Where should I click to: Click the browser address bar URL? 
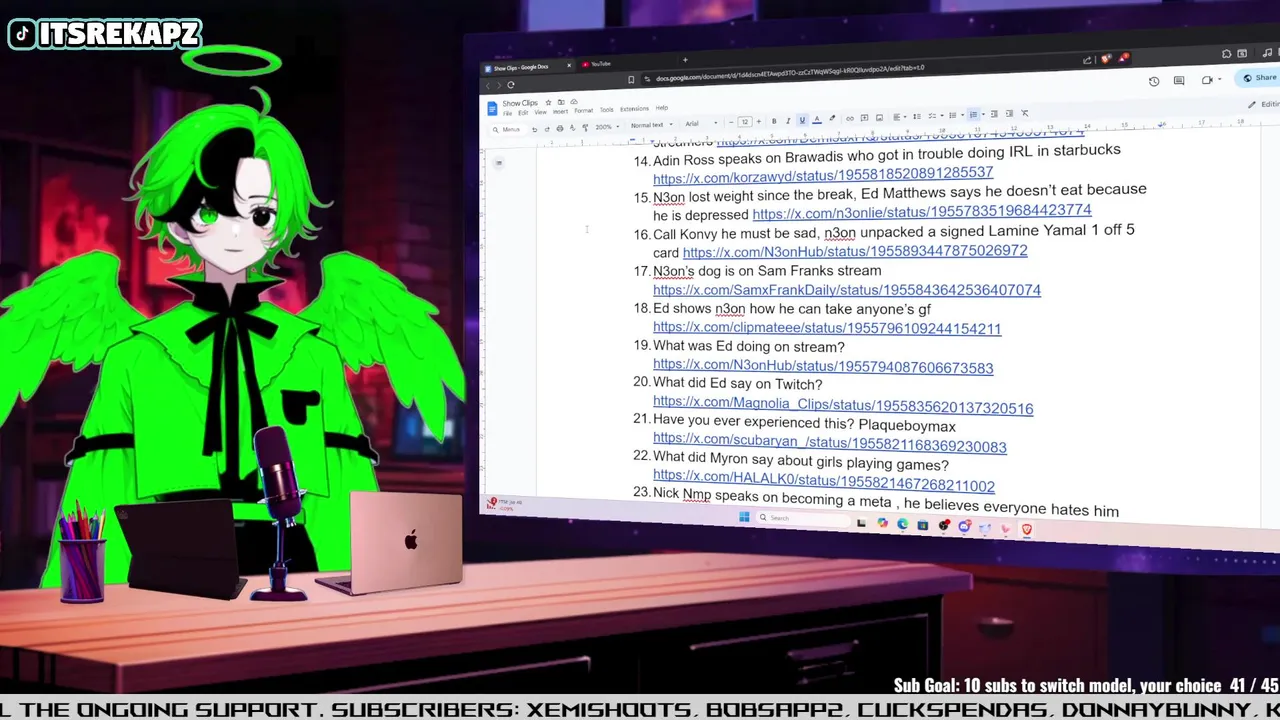[790, 73]
